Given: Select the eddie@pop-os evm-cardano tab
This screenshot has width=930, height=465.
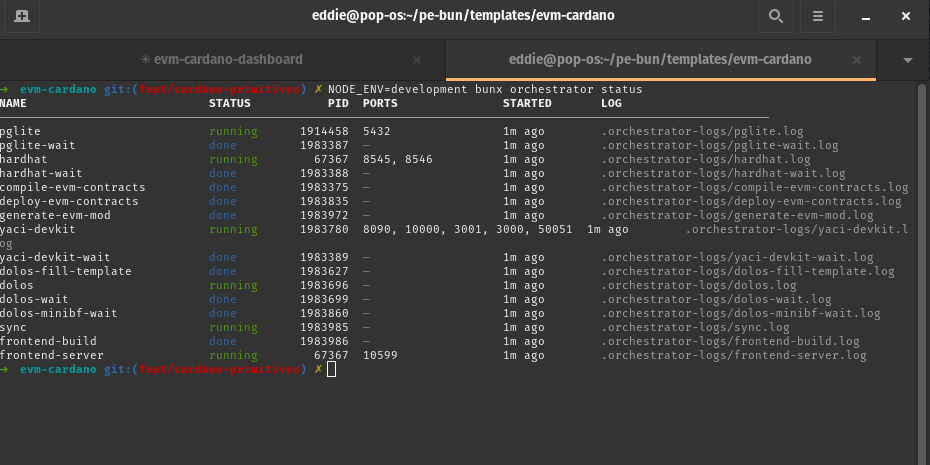Looking at the screenshot, I should tap(660, 60).
